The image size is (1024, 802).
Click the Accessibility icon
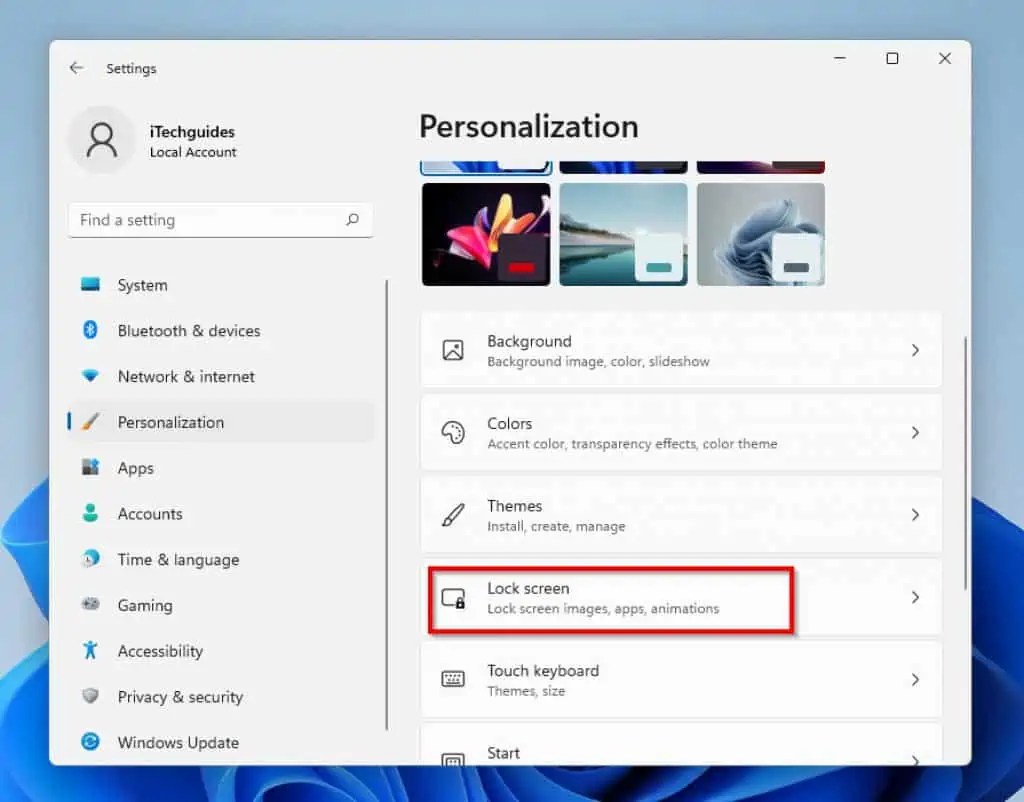92,651
